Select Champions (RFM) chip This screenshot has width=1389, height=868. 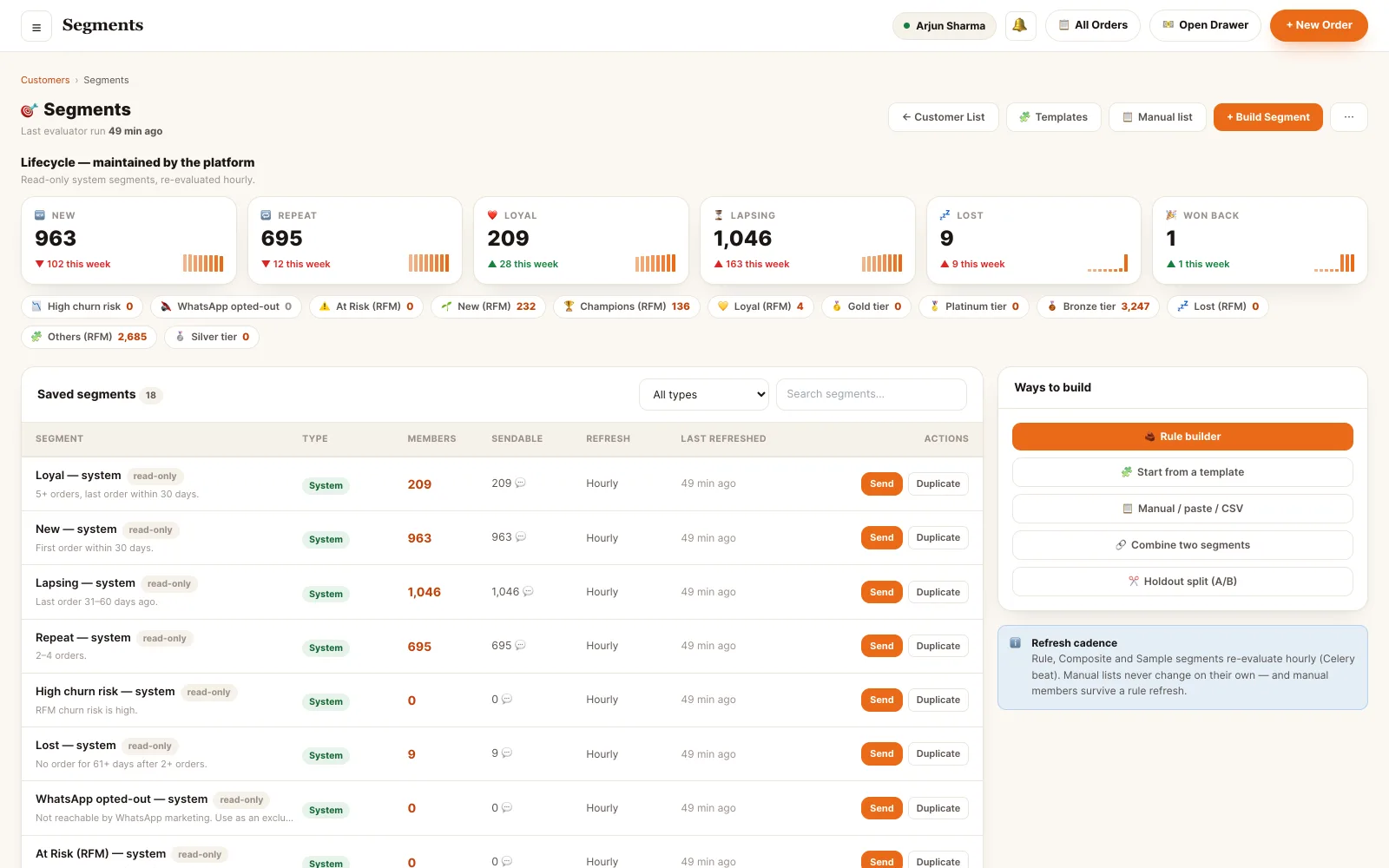point(626,306)
